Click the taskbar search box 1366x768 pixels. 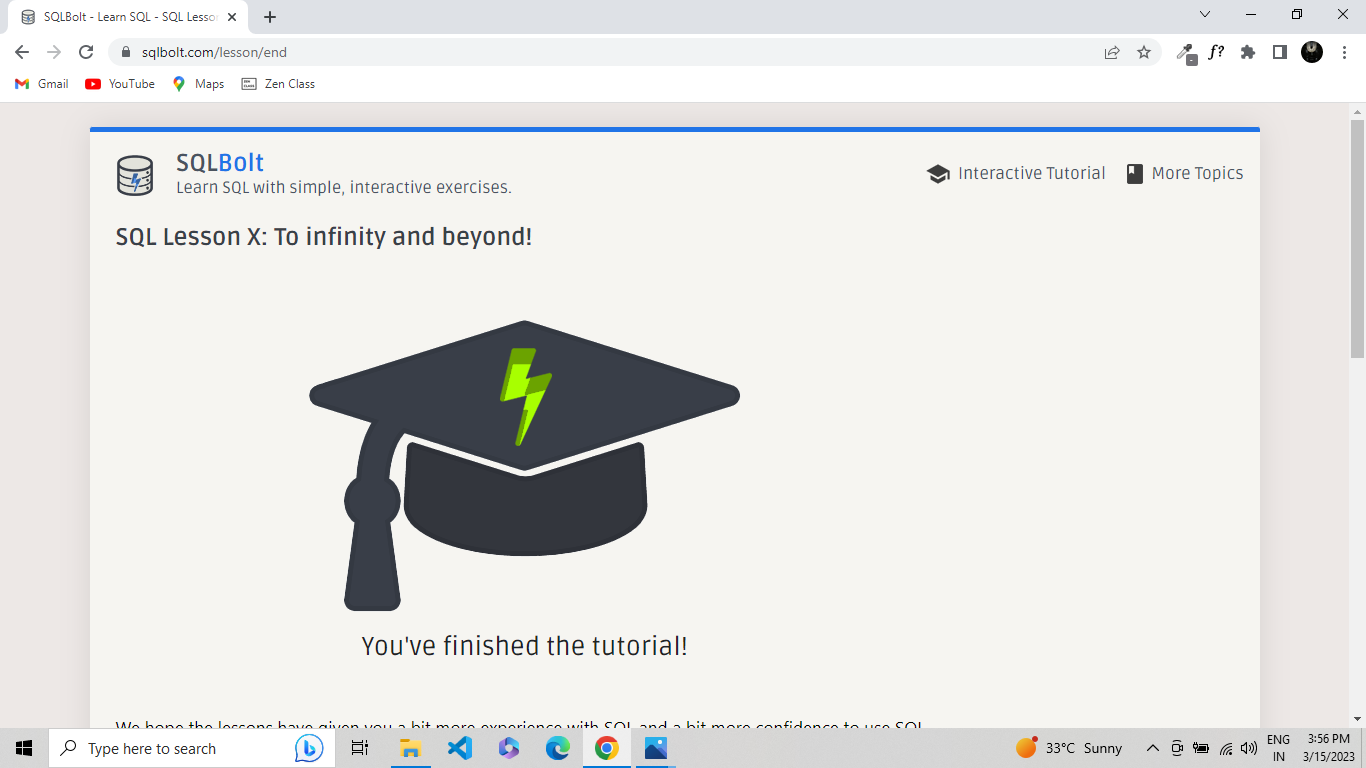pos(190,748)
